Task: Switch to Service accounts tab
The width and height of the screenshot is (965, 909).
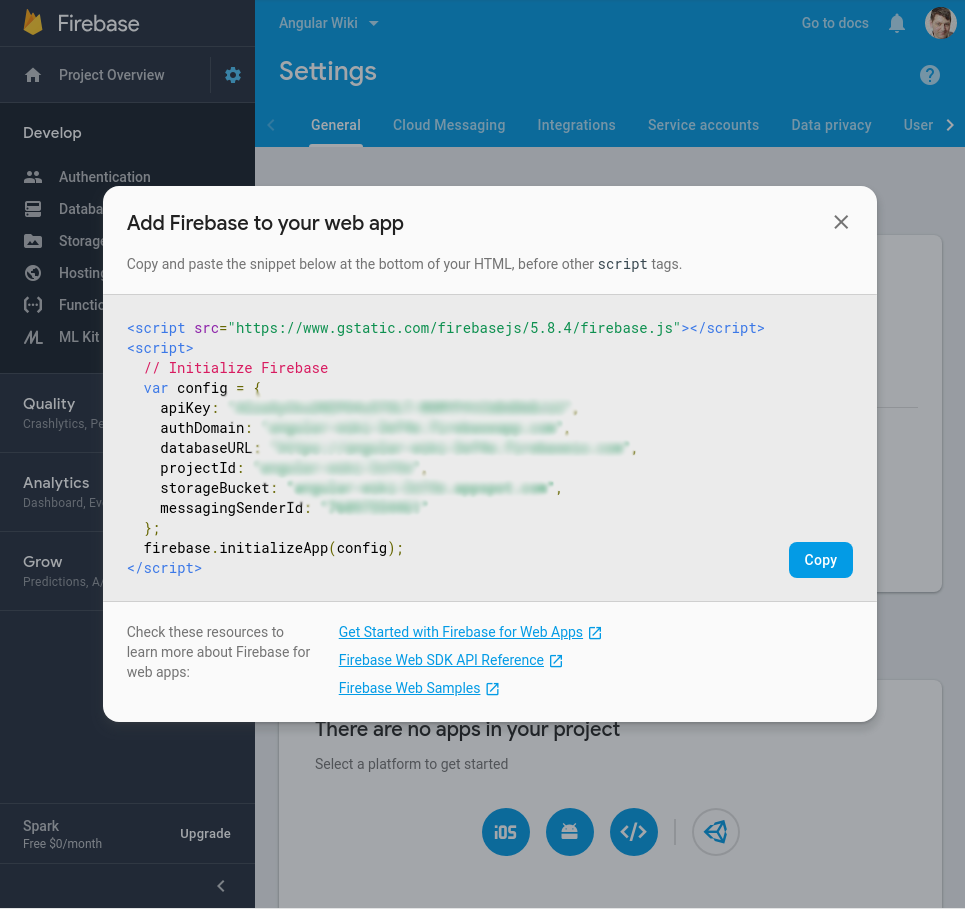Action: click(703, 125)
